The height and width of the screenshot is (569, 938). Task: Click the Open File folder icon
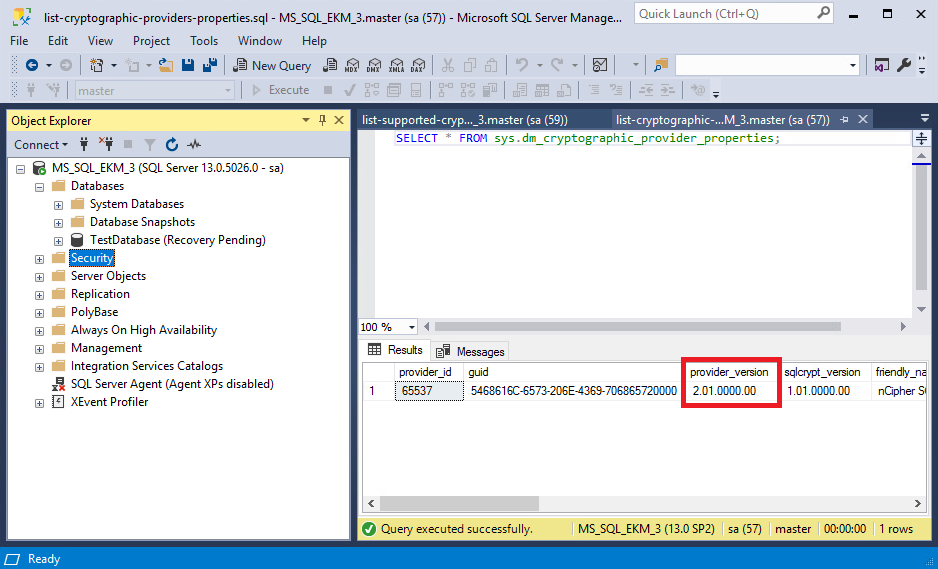click(166, 65)
